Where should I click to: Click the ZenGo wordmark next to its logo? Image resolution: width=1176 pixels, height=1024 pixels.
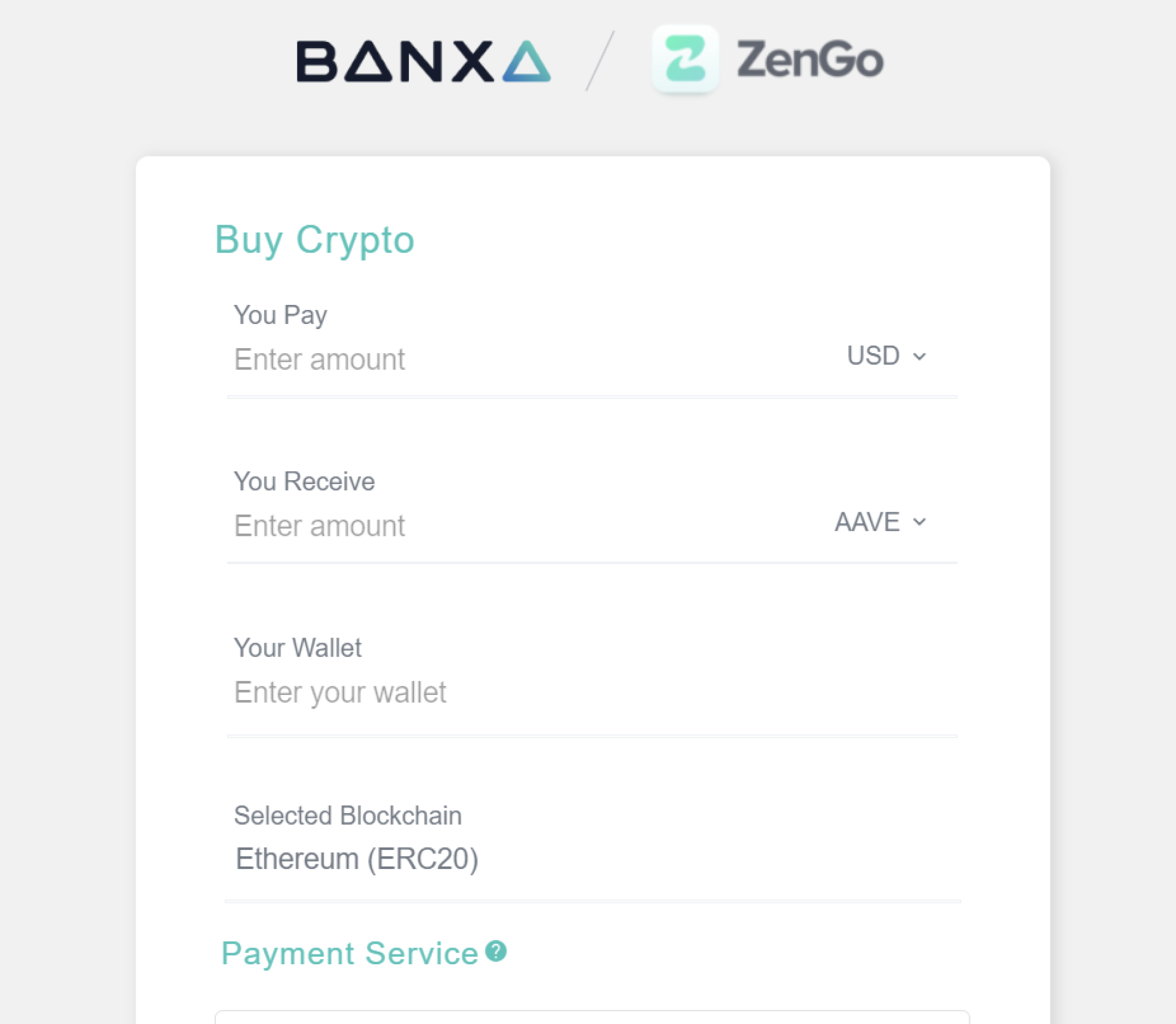point(809,60)
